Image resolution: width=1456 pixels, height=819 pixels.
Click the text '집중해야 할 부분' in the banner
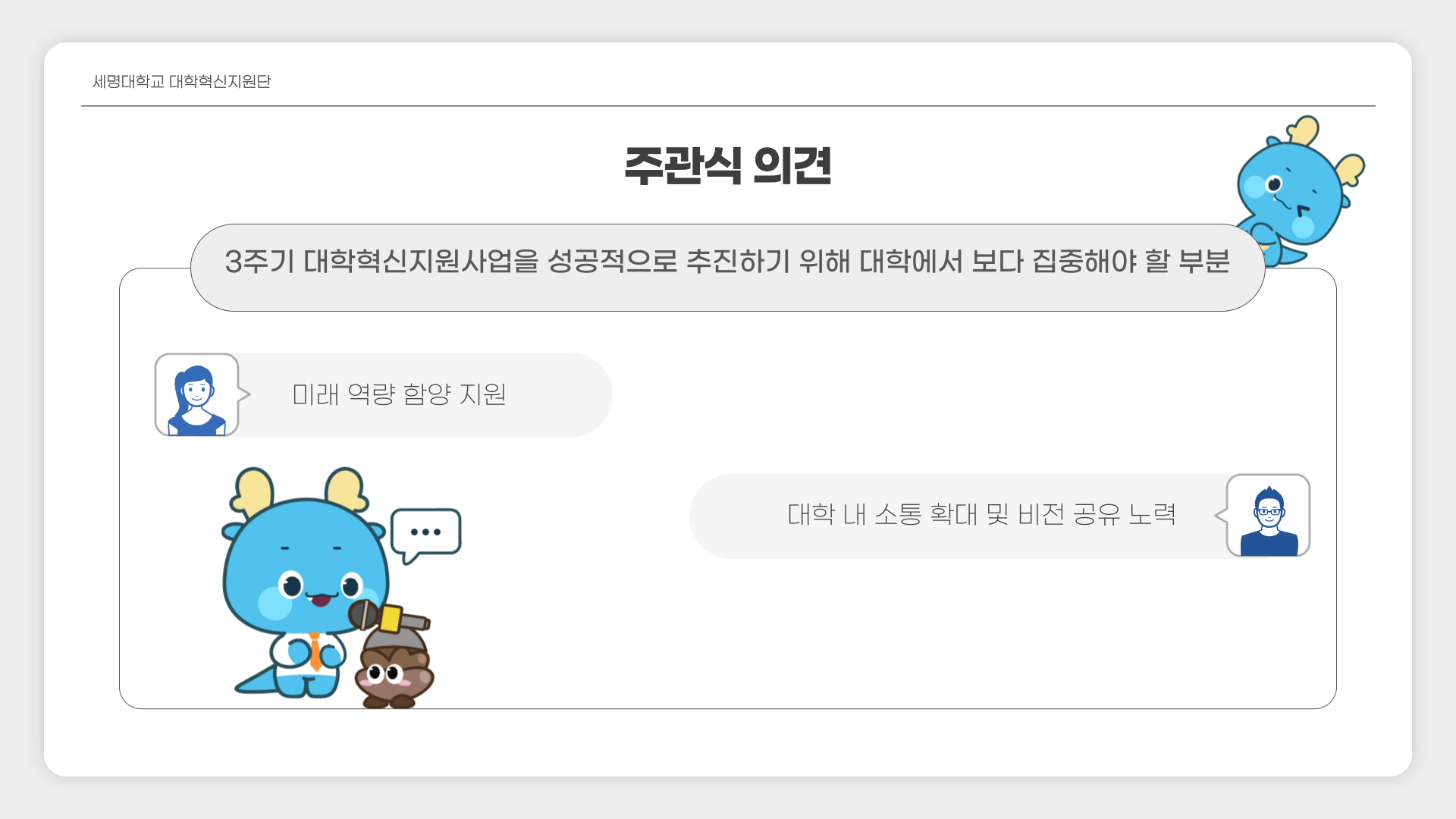[x=1131, y=262]
